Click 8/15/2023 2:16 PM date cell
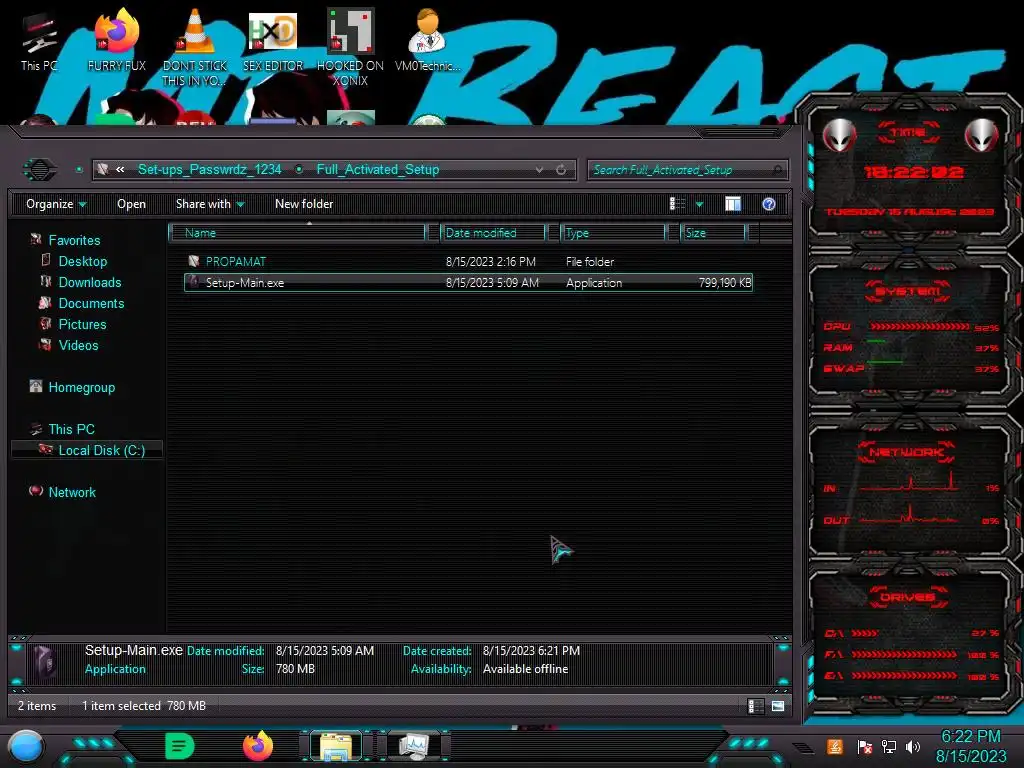The width and height of the screenshot is (1024, 768). [x=490, y=262]
